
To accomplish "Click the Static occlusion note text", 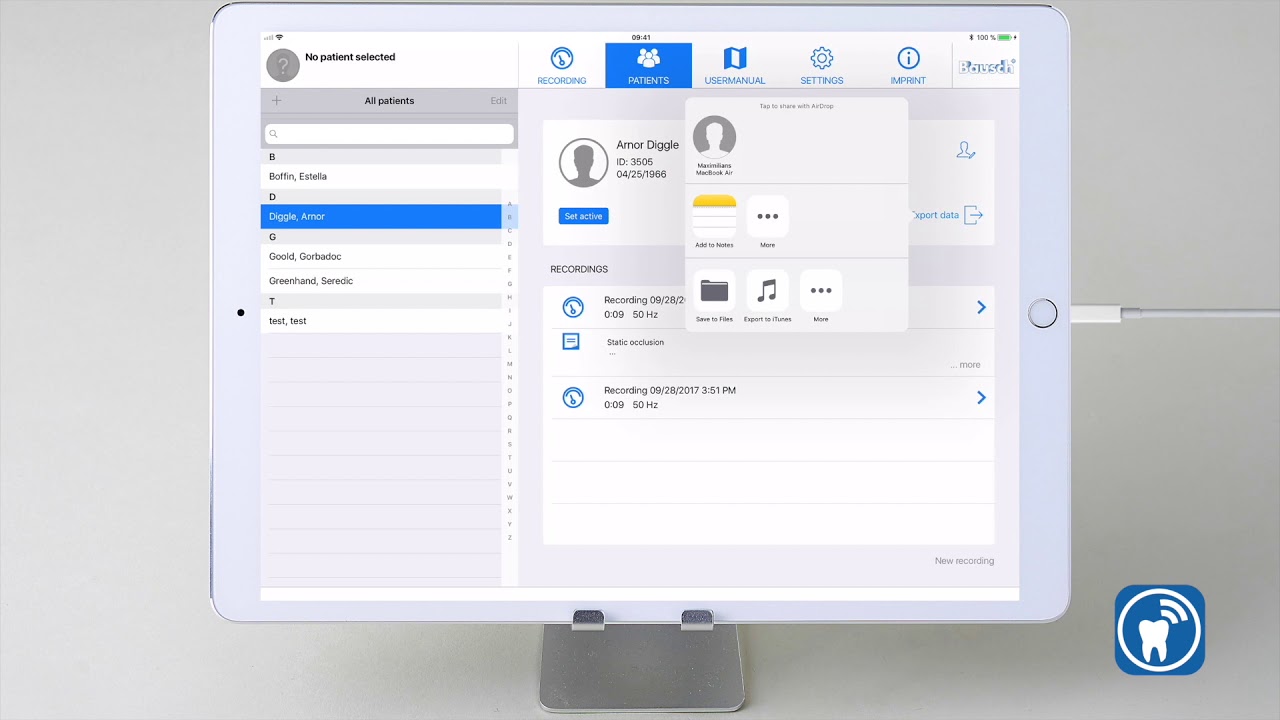I will pos(635,342).
